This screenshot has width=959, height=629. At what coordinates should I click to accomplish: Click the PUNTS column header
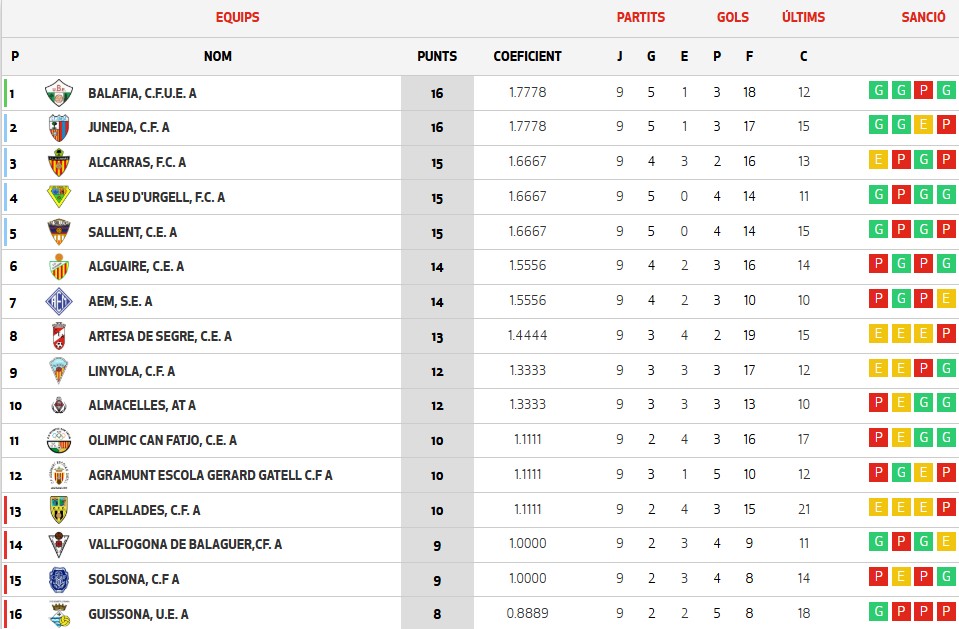click(x=437, y=57)
